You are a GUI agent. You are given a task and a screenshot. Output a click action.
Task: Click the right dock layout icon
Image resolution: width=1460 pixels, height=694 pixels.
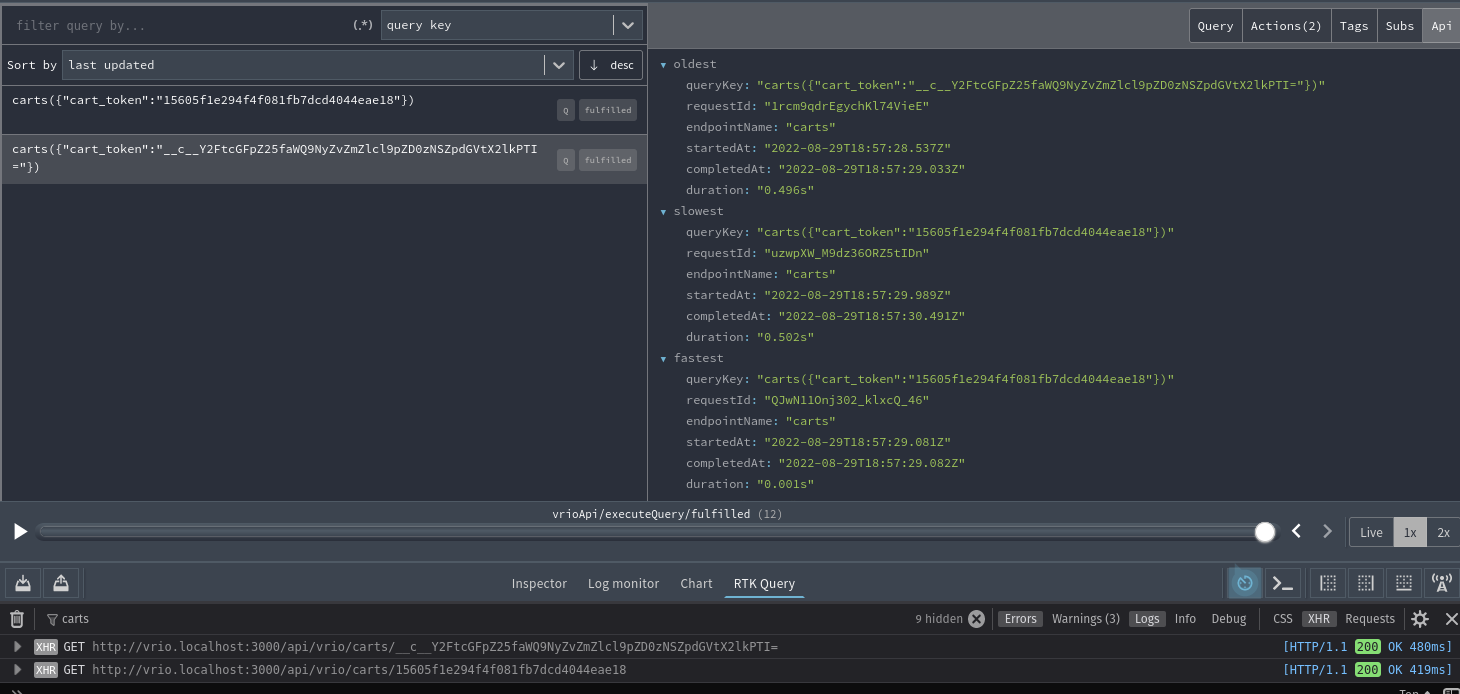(x=1366, y=583)
